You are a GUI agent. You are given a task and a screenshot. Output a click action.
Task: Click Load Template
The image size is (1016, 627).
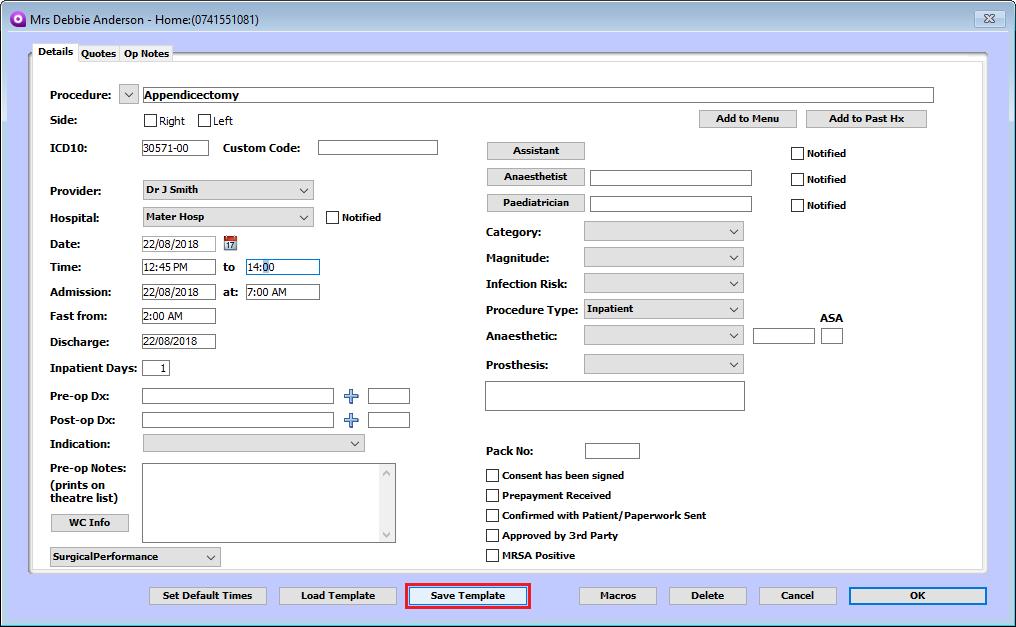tap(337, 595)
